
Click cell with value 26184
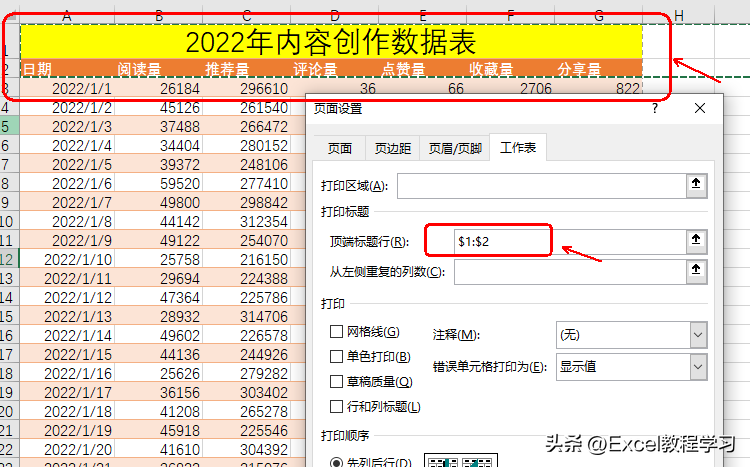[159, 89]
